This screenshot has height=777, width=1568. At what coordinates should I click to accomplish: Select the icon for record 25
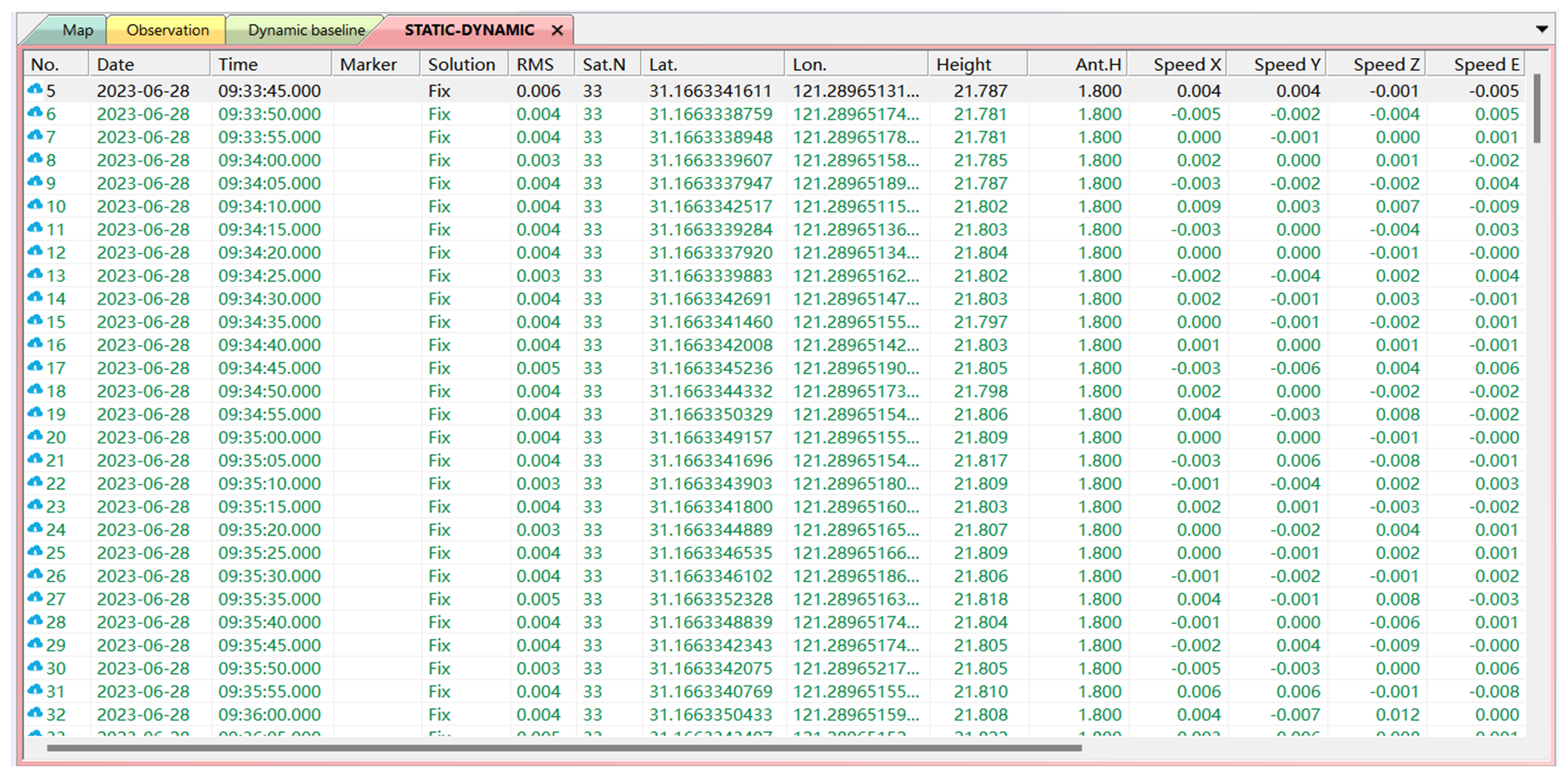pos(35,552)
